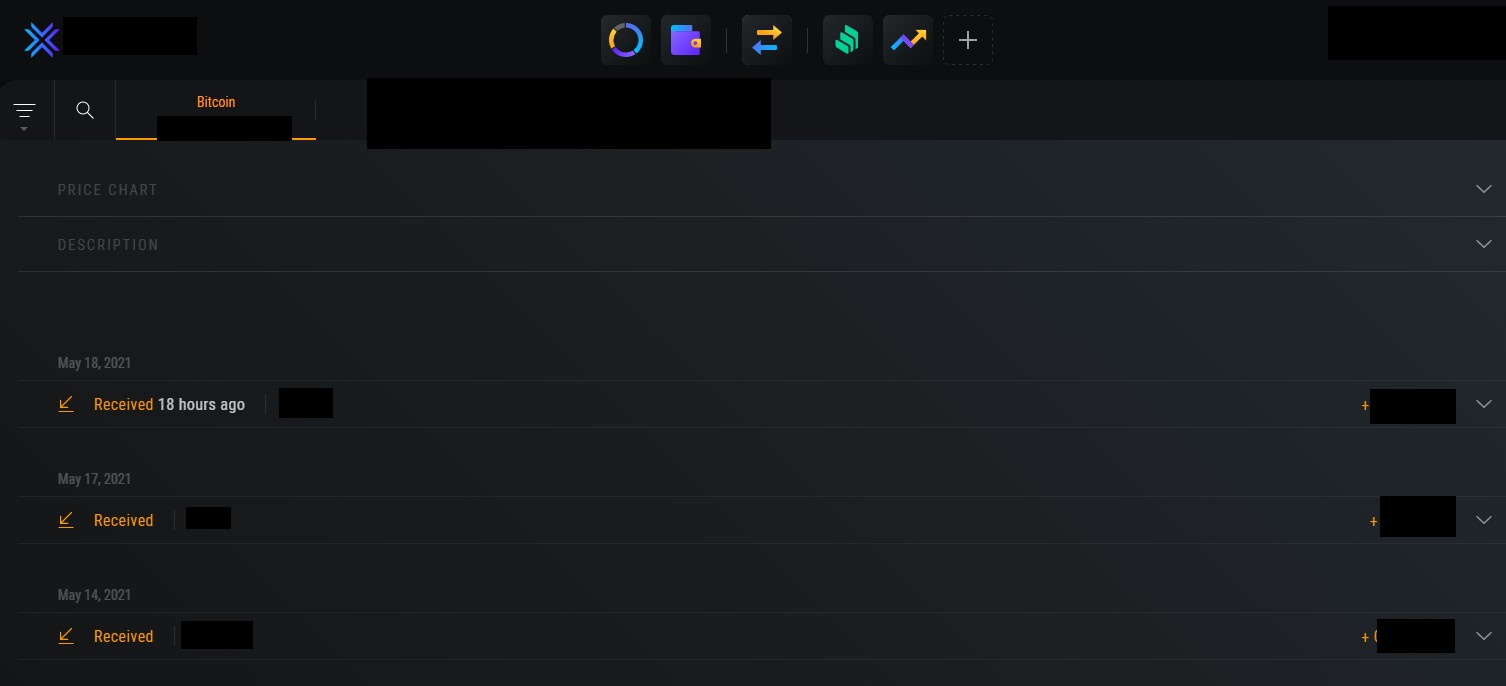Open the Wallet icon
Screen dimensions: 1506x686
[x=686, y=40]
